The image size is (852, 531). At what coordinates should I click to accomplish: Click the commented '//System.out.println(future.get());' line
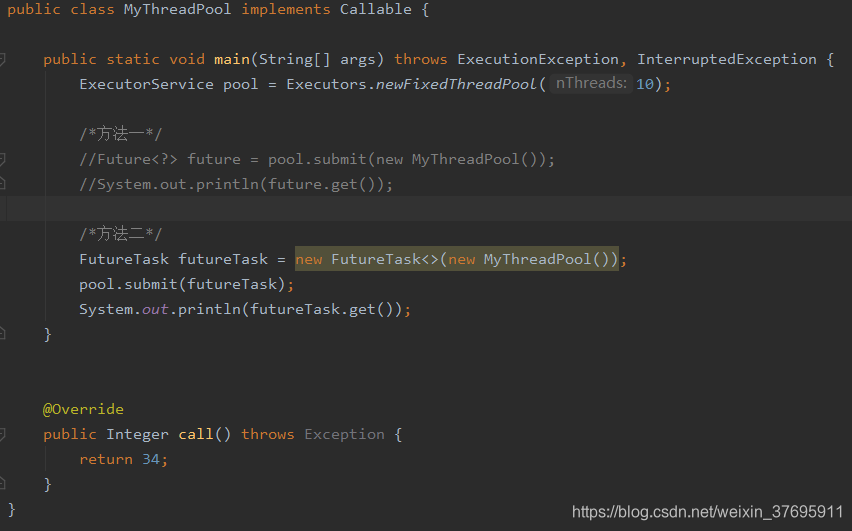[236, 184]
